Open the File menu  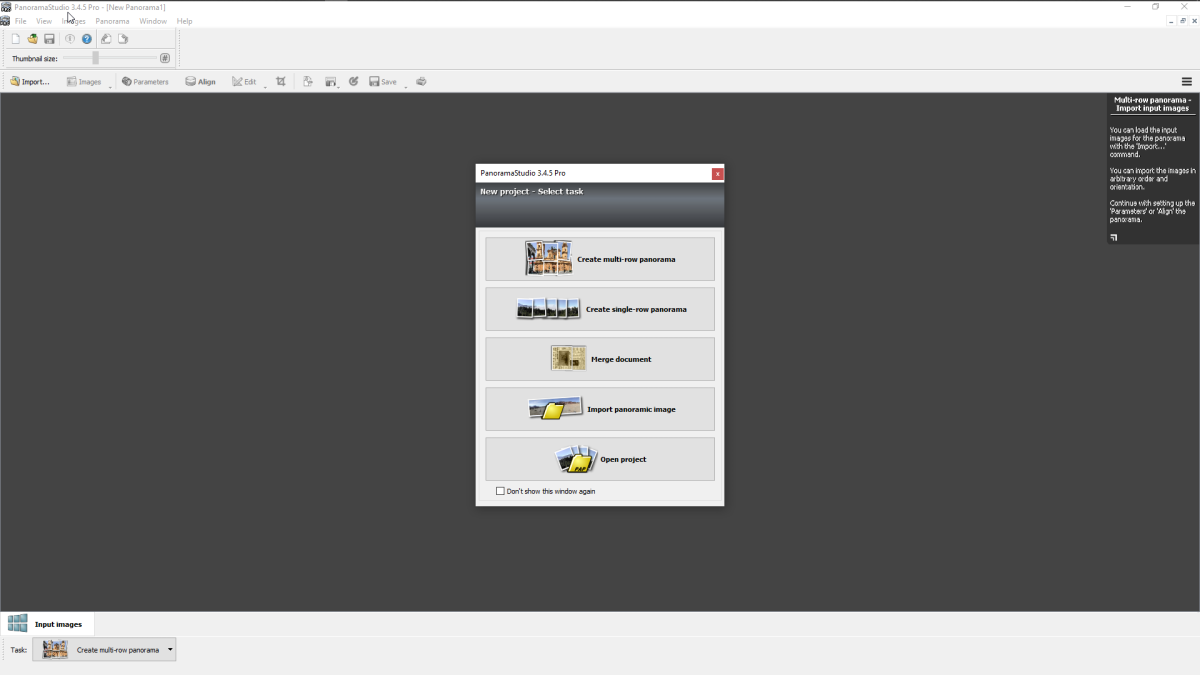coord(21,21)
